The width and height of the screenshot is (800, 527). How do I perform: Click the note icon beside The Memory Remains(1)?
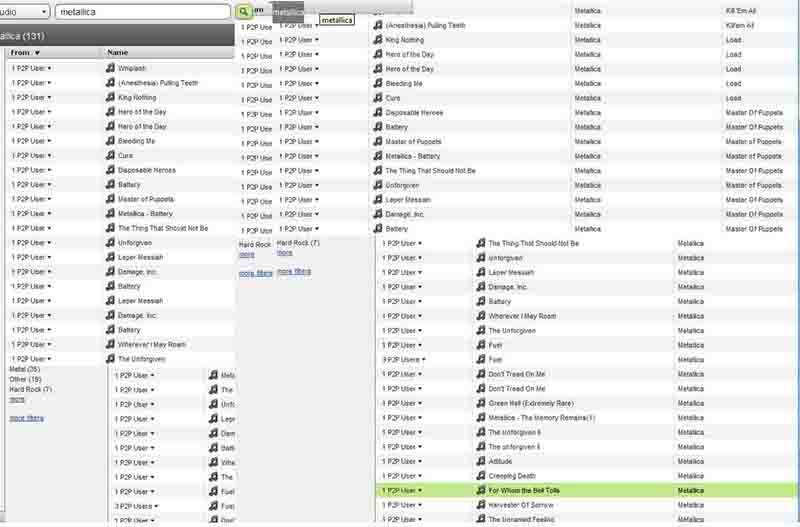coord(481,417)
